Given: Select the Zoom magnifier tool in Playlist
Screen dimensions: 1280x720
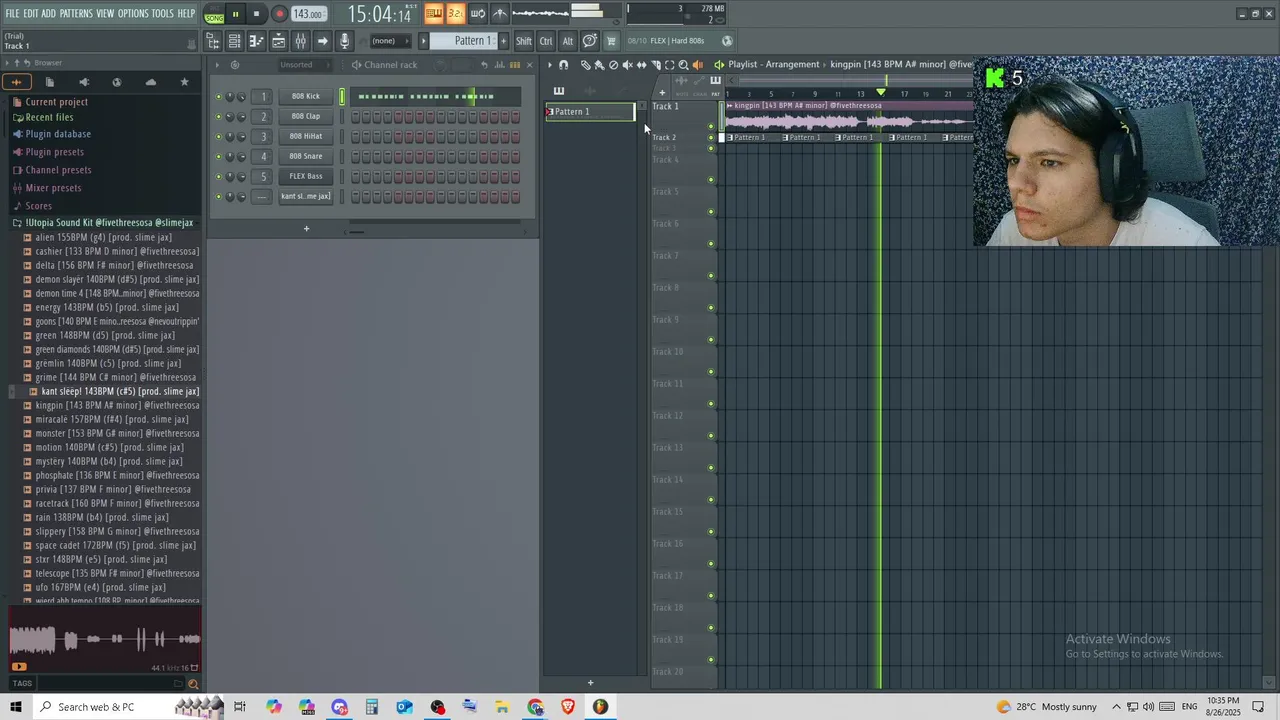Looking at the screenshot, I should (684, 65).
